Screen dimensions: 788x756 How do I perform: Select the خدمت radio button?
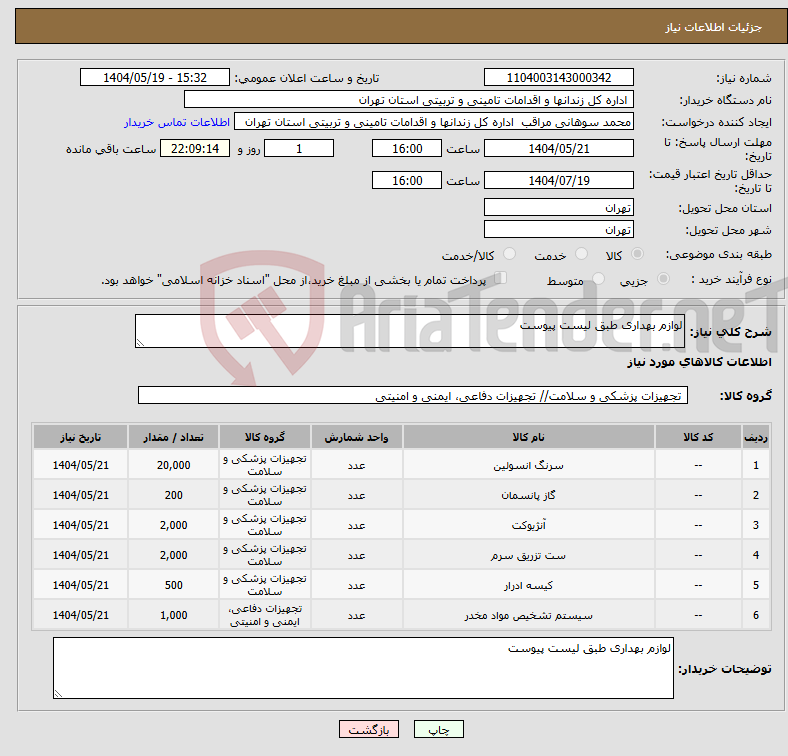coord(581,254)
